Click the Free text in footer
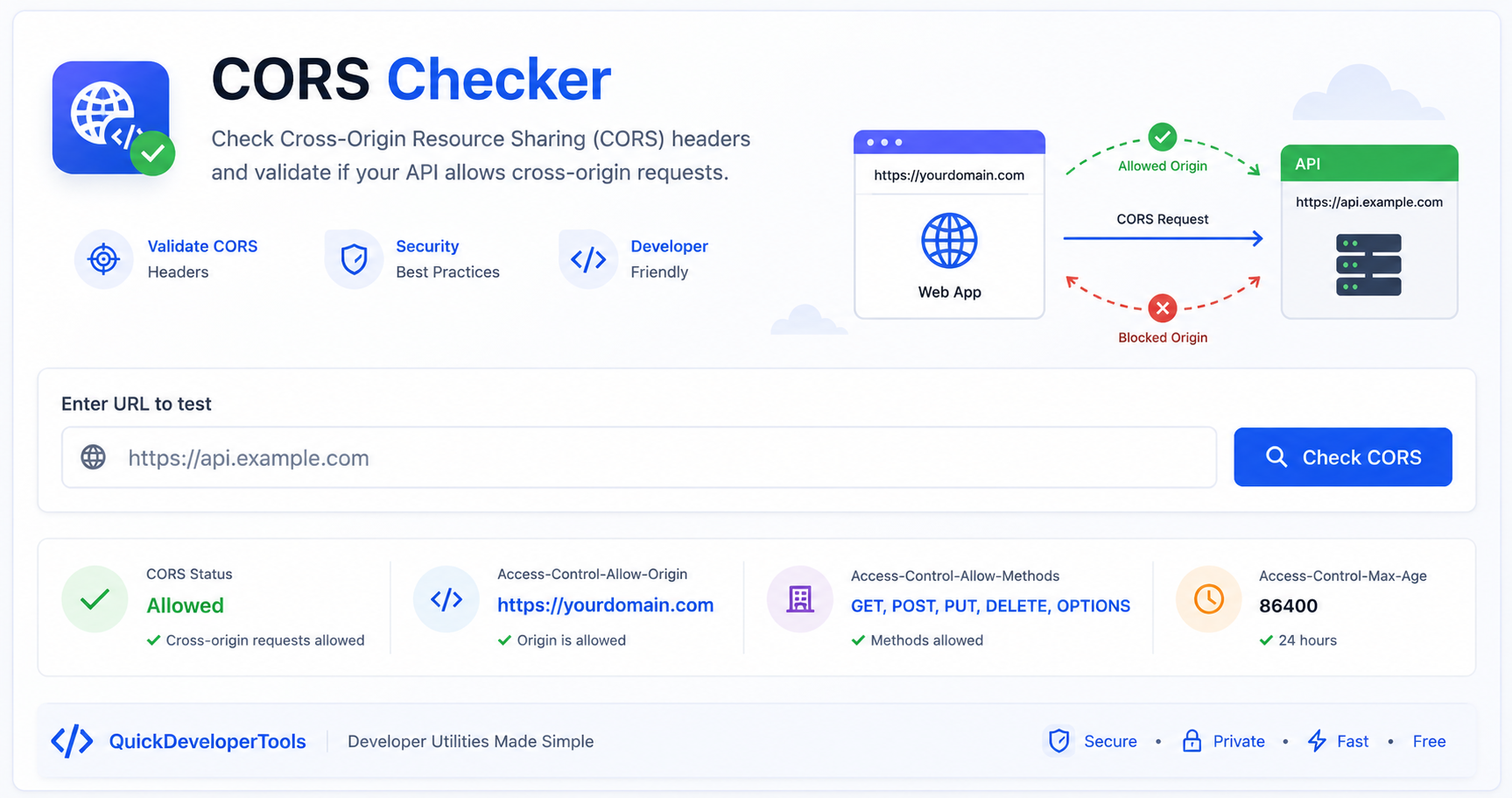The height and width of the screenshot is (798, 1512). 1429,741
